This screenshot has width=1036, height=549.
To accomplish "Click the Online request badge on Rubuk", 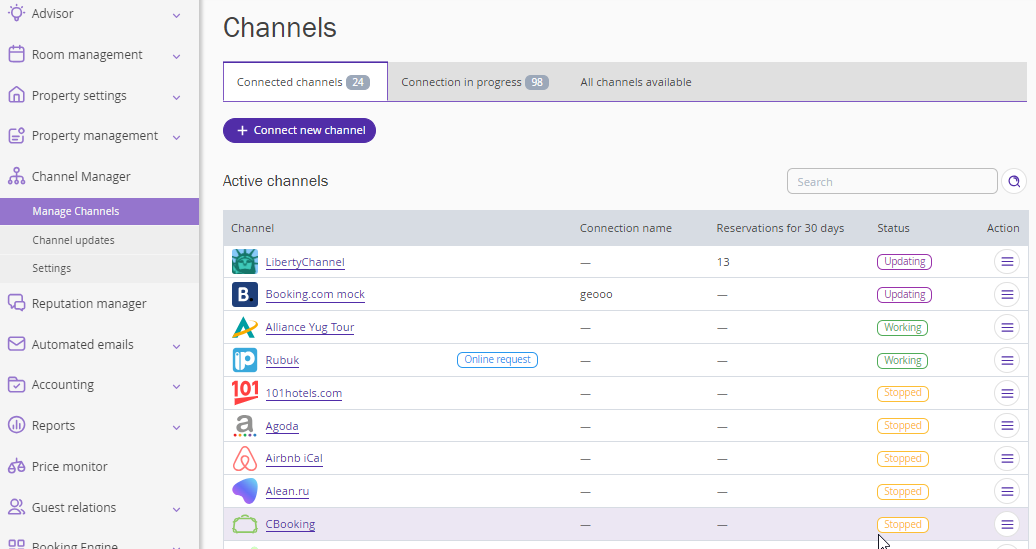I will click(497, 359).
